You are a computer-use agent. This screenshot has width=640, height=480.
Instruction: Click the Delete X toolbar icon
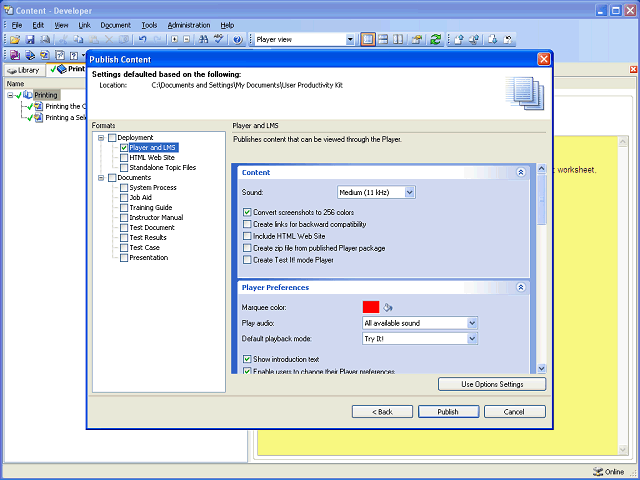(109, 40)
